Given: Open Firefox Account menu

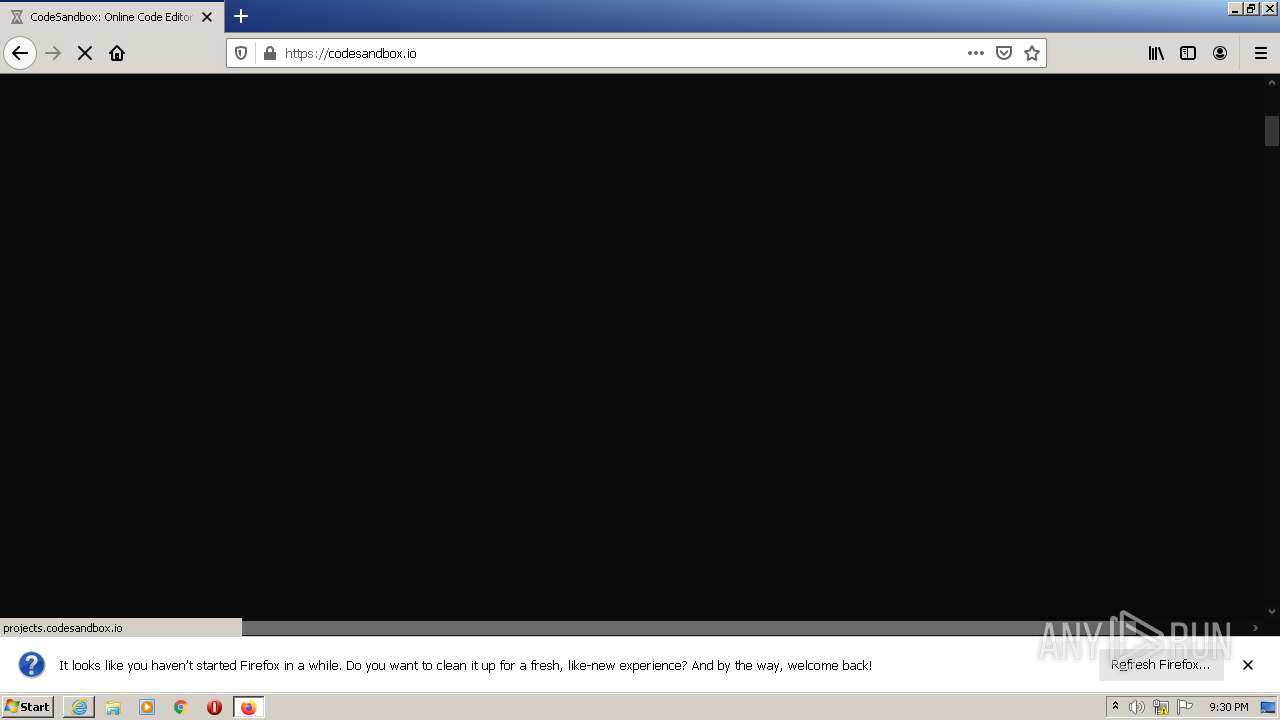Looking at the screenshot, I should [x=1220, y=53].
